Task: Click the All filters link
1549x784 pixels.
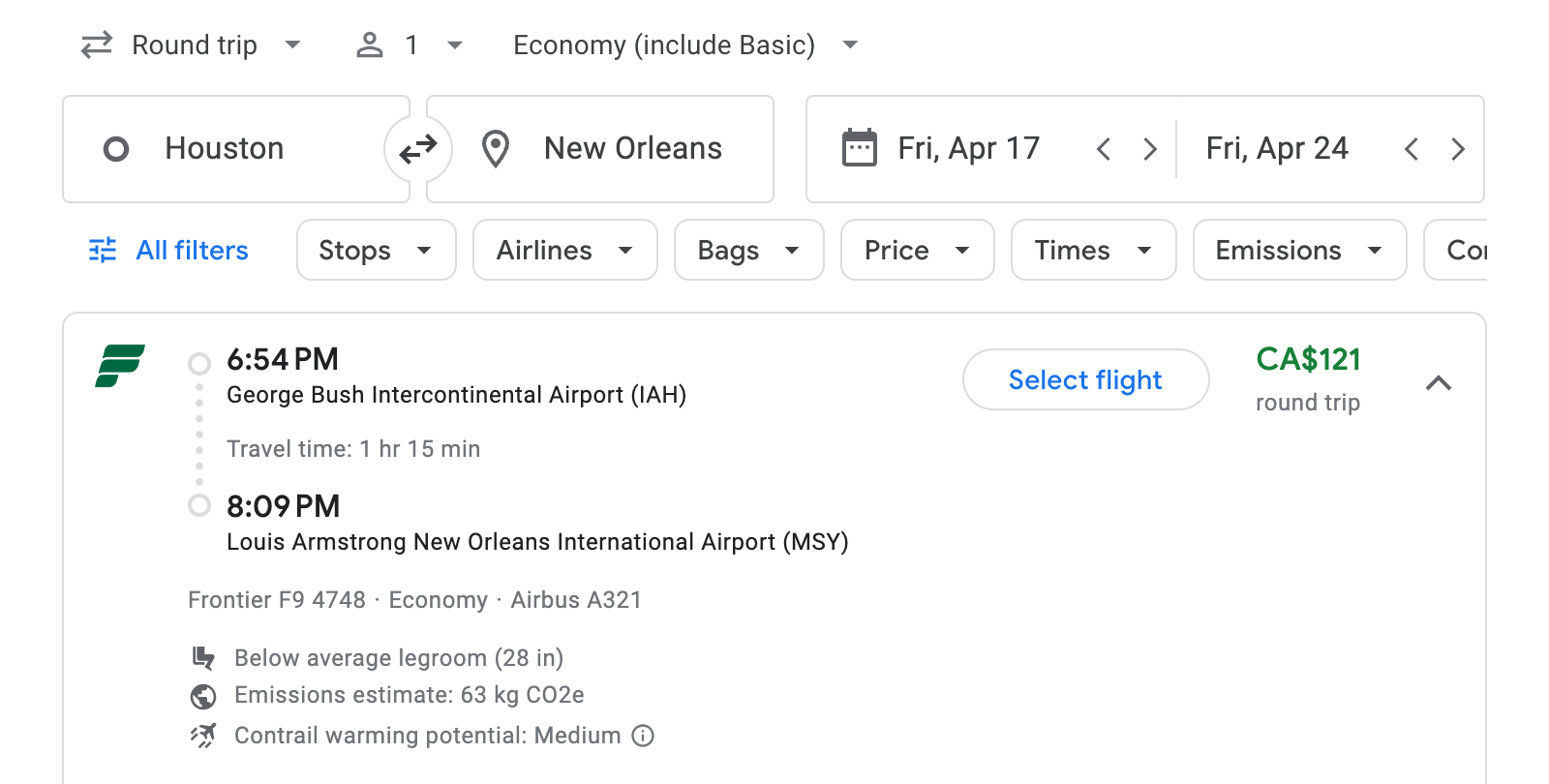Action: tap(191, 250)
